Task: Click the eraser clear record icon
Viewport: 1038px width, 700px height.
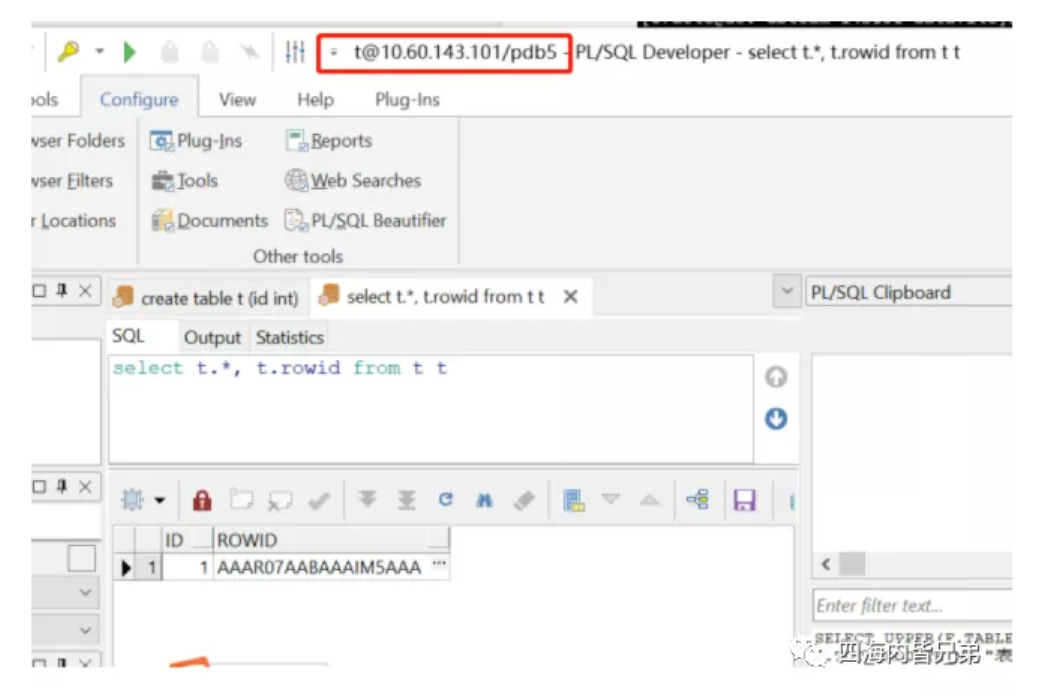Action: [x=524, y=500]
